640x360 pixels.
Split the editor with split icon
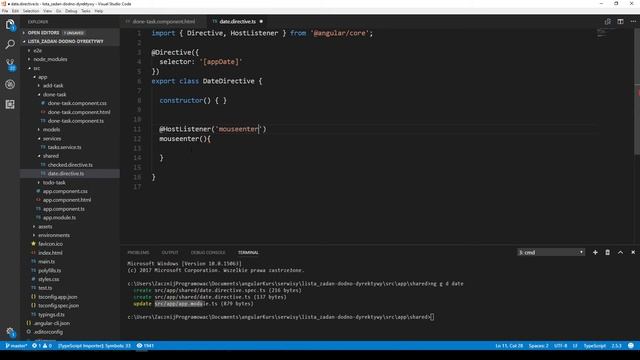[x=620, y=22]
